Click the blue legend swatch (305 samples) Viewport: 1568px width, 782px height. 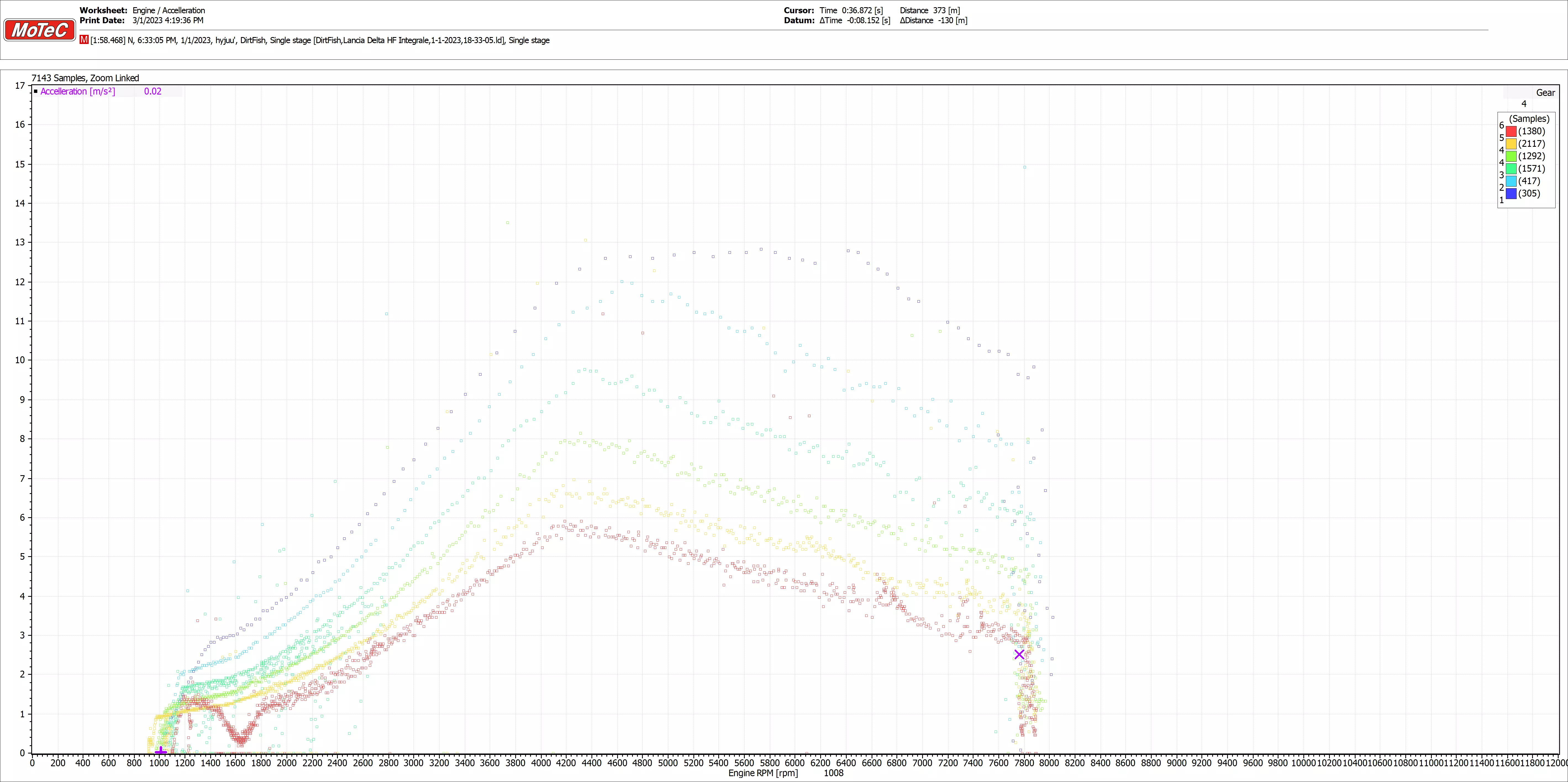[x=1511, y=194]
